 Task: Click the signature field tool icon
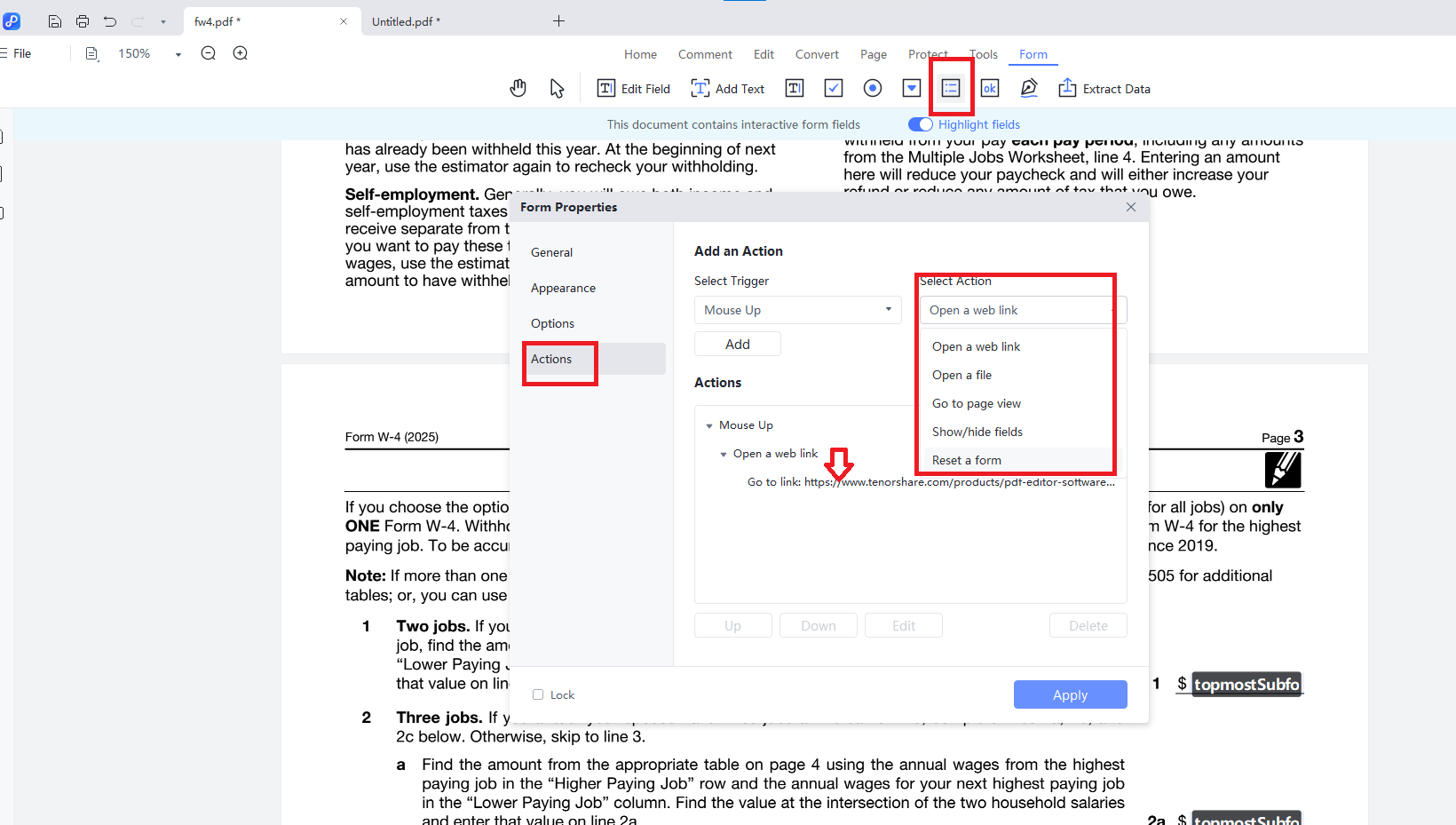click(x=1029, y=88)
